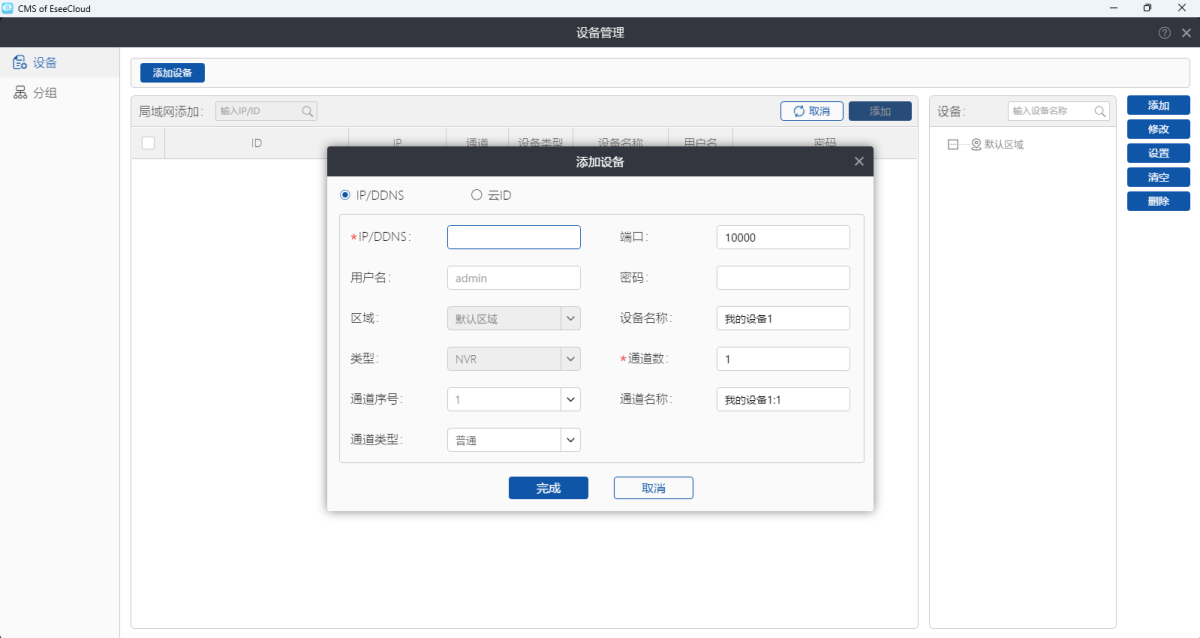Viewport: 1200px width, 638px height.
Task: Click the 密码 input field
Action: point(783,278)
